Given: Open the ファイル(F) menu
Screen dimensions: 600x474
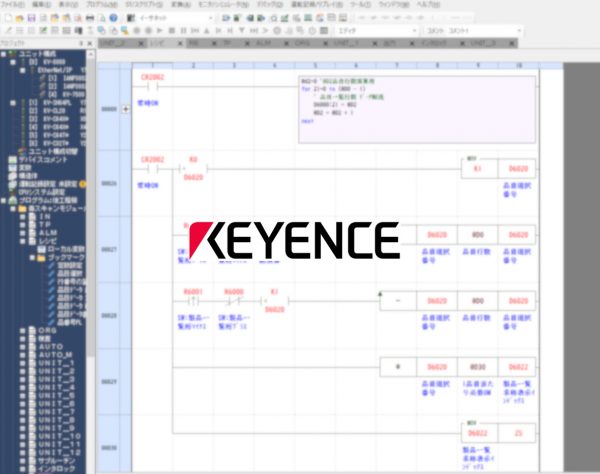Looking at the screenshot, I should 13,5.
